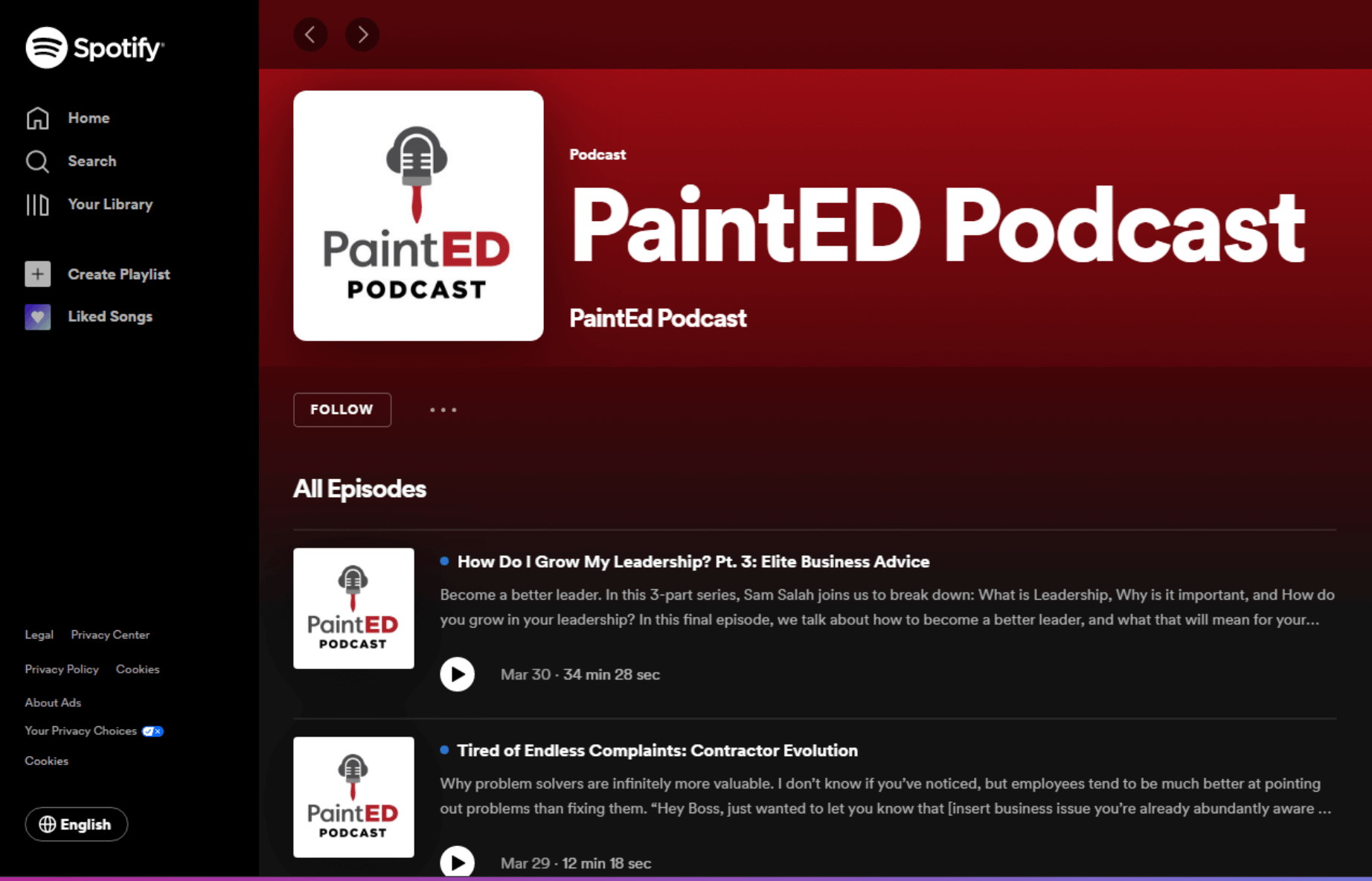Click the Your Library icon
1372x881 pixels.
pyautogui.click(x=37, y=205)
